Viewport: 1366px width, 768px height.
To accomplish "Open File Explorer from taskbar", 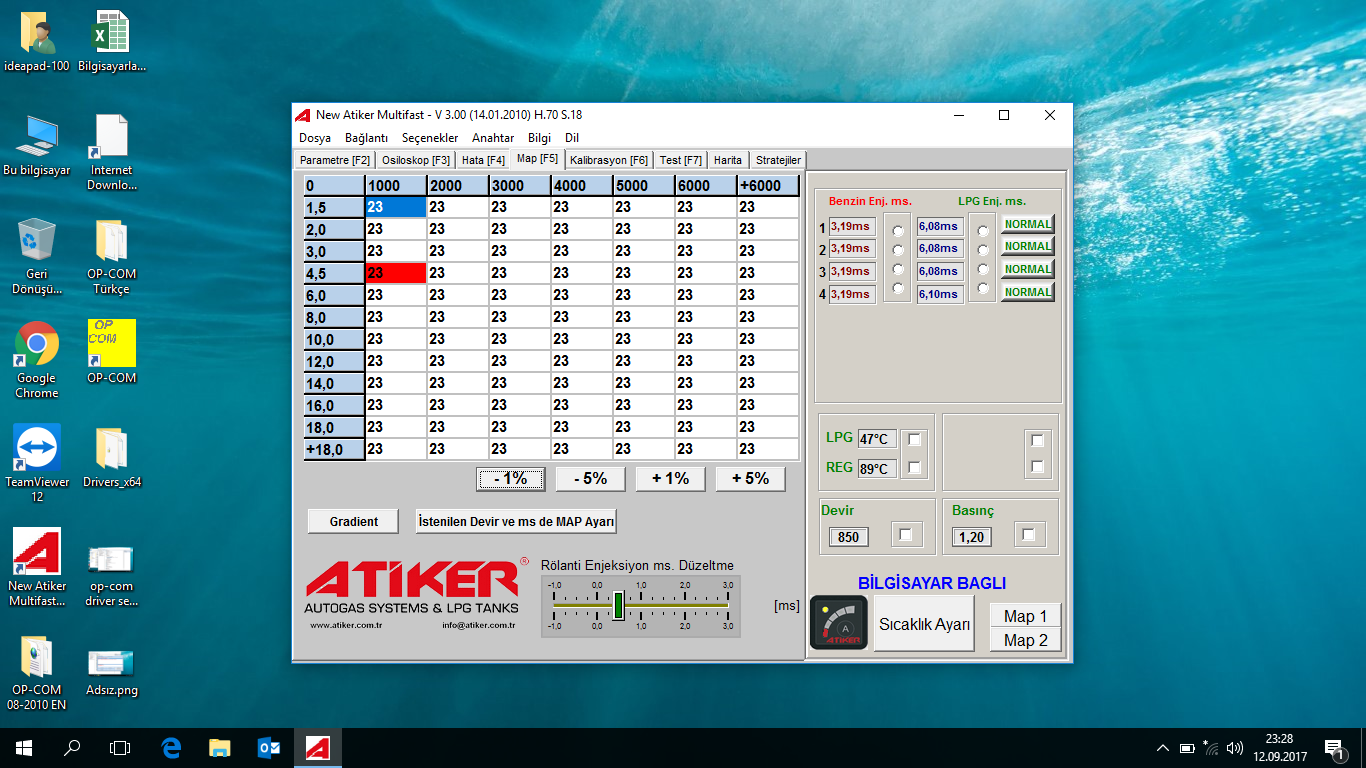I will (x=220, y=747).
